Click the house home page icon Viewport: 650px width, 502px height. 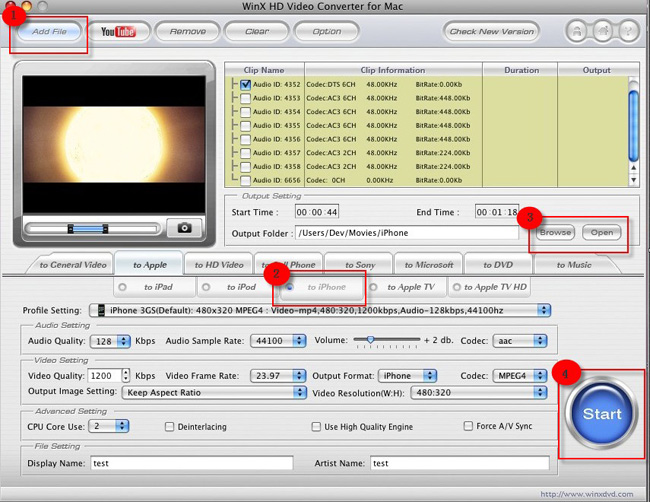(603, 31)
